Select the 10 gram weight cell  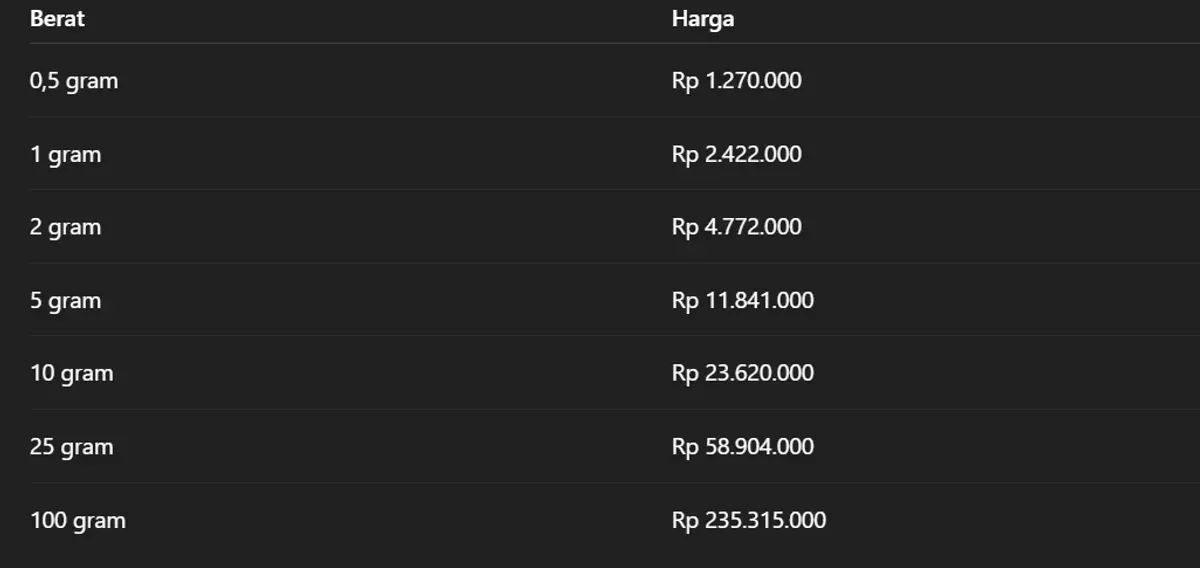pos(71,373)
